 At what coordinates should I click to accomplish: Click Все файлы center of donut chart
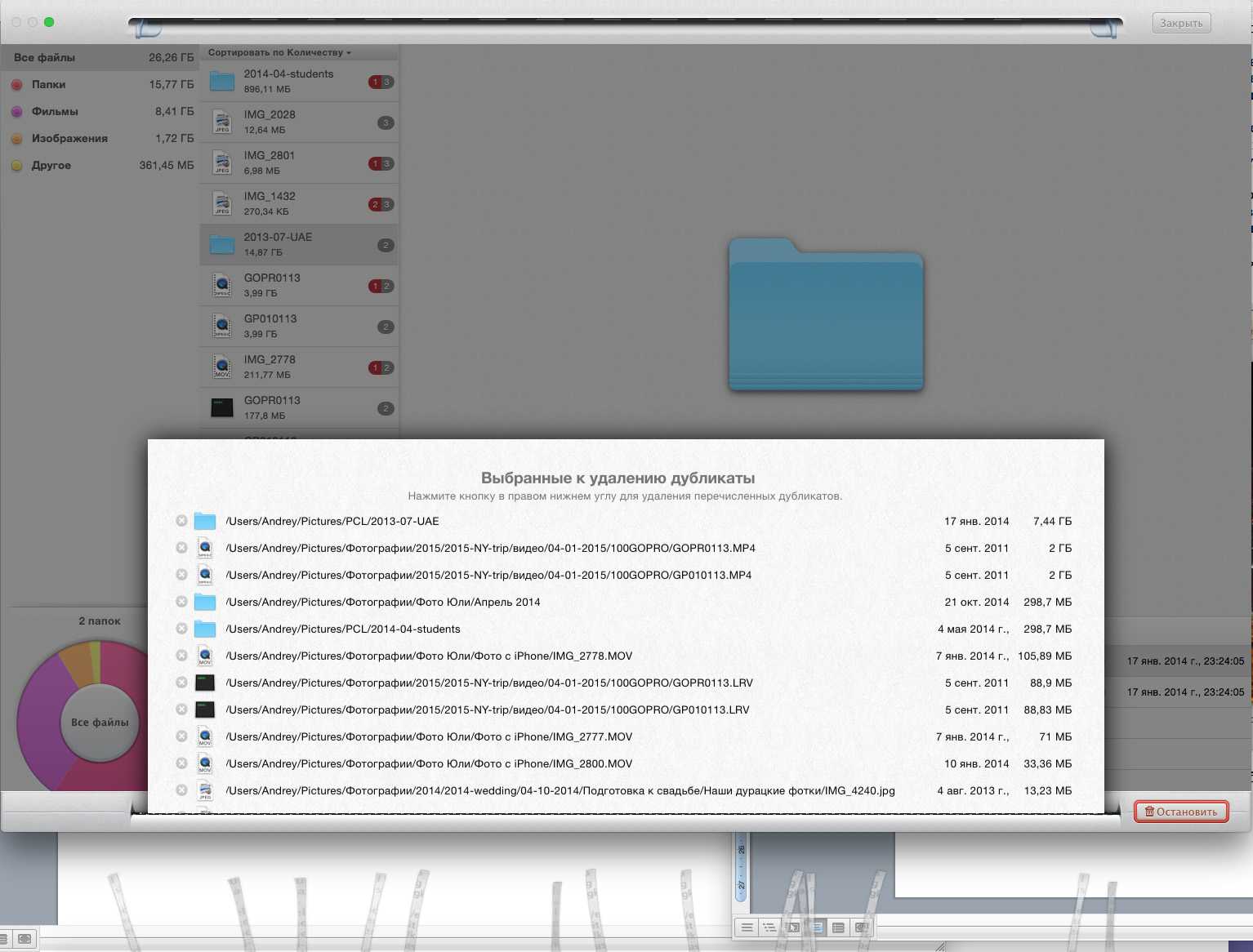point(100,722)
